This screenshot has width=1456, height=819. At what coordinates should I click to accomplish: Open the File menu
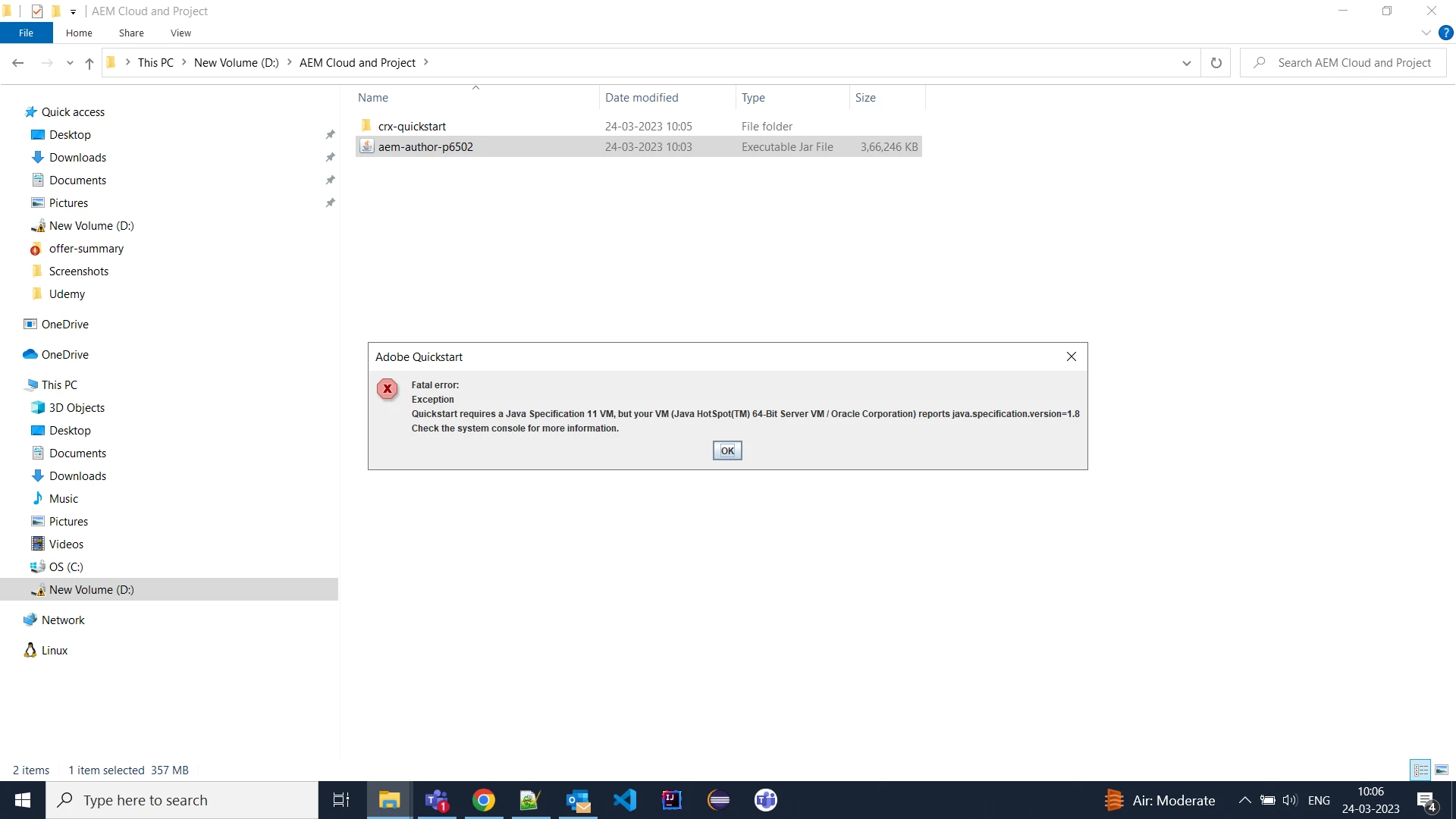tap(26, 33)
